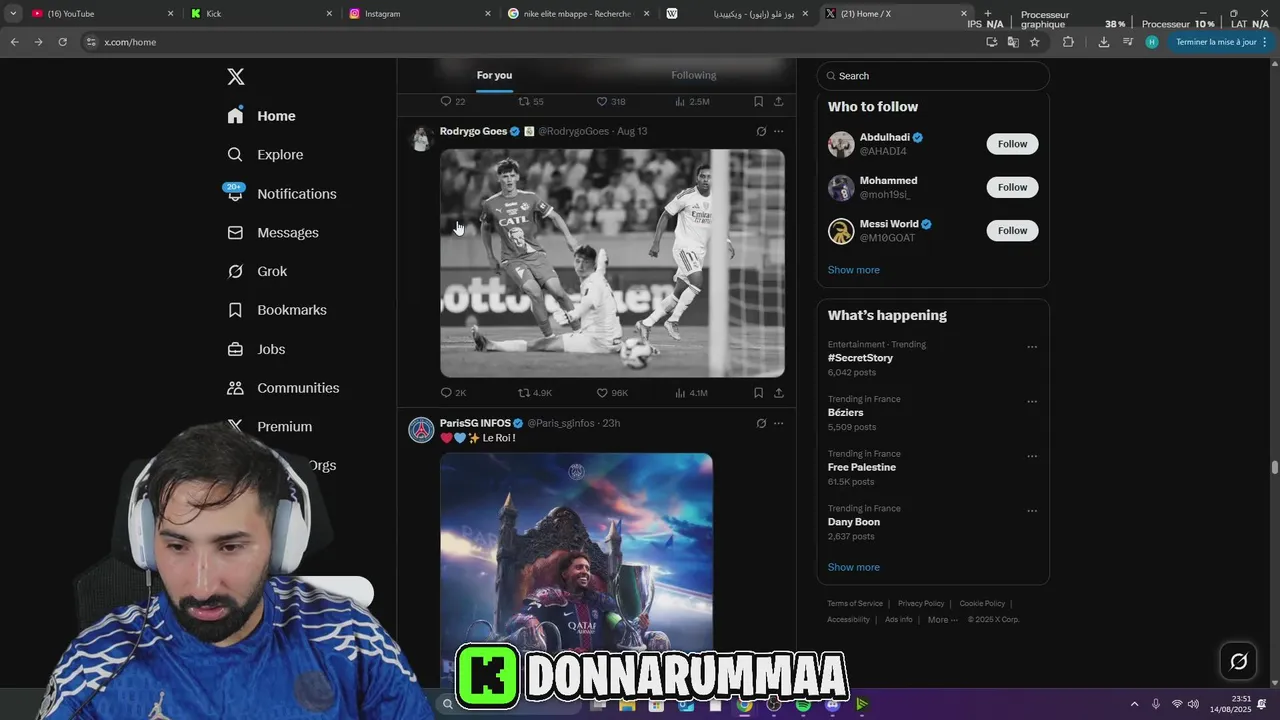
Task: Open the Béziers trend
Action: (x=845, y=412)
